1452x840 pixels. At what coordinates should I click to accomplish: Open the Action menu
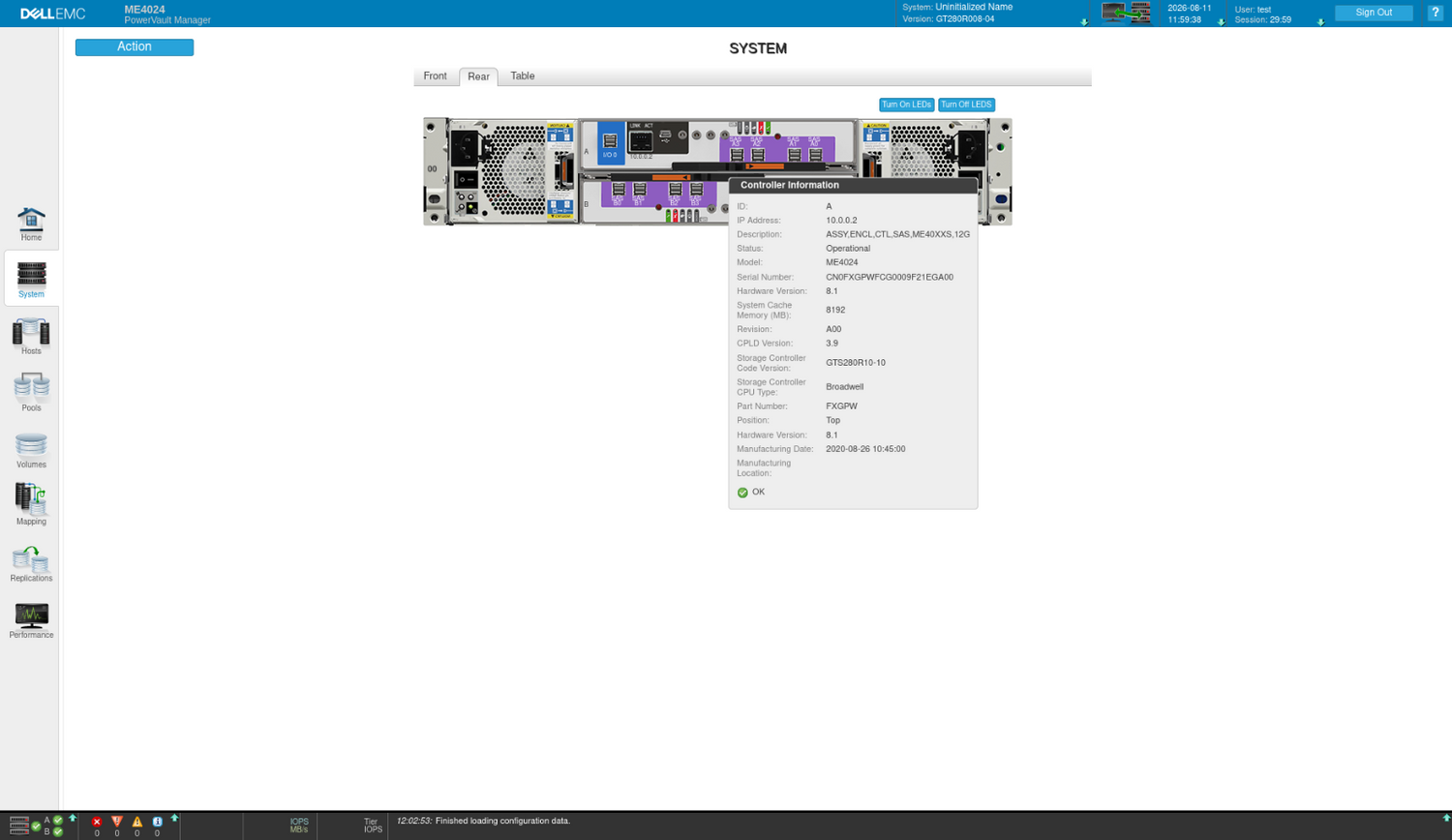tap(135, 47)
